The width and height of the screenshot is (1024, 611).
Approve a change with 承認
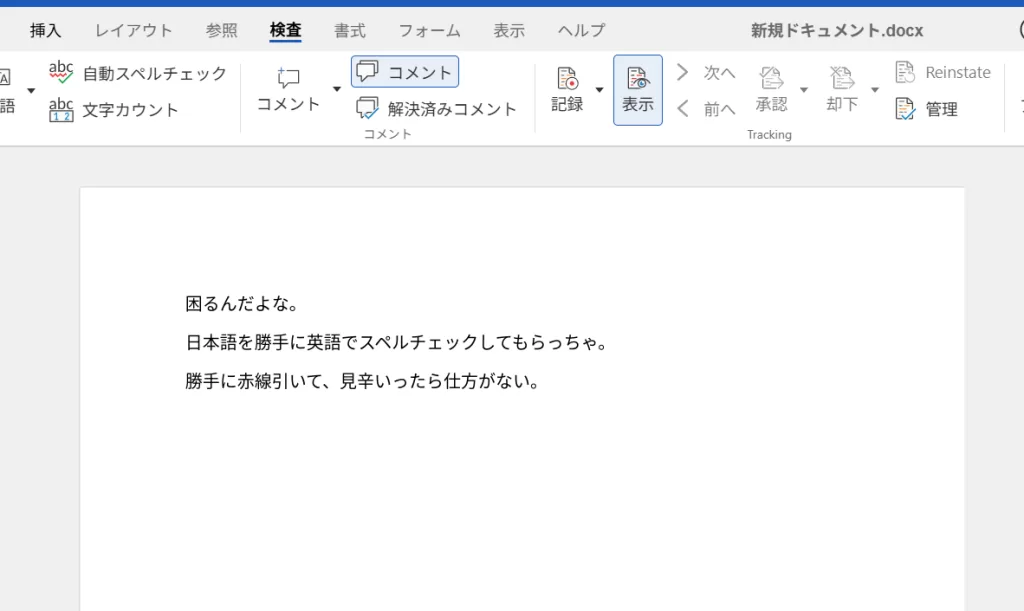pyautogui.click(x=770, y=90)
